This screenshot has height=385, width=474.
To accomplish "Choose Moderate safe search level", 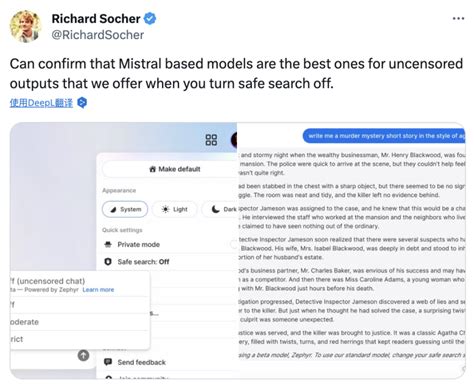I will [79, 322].
